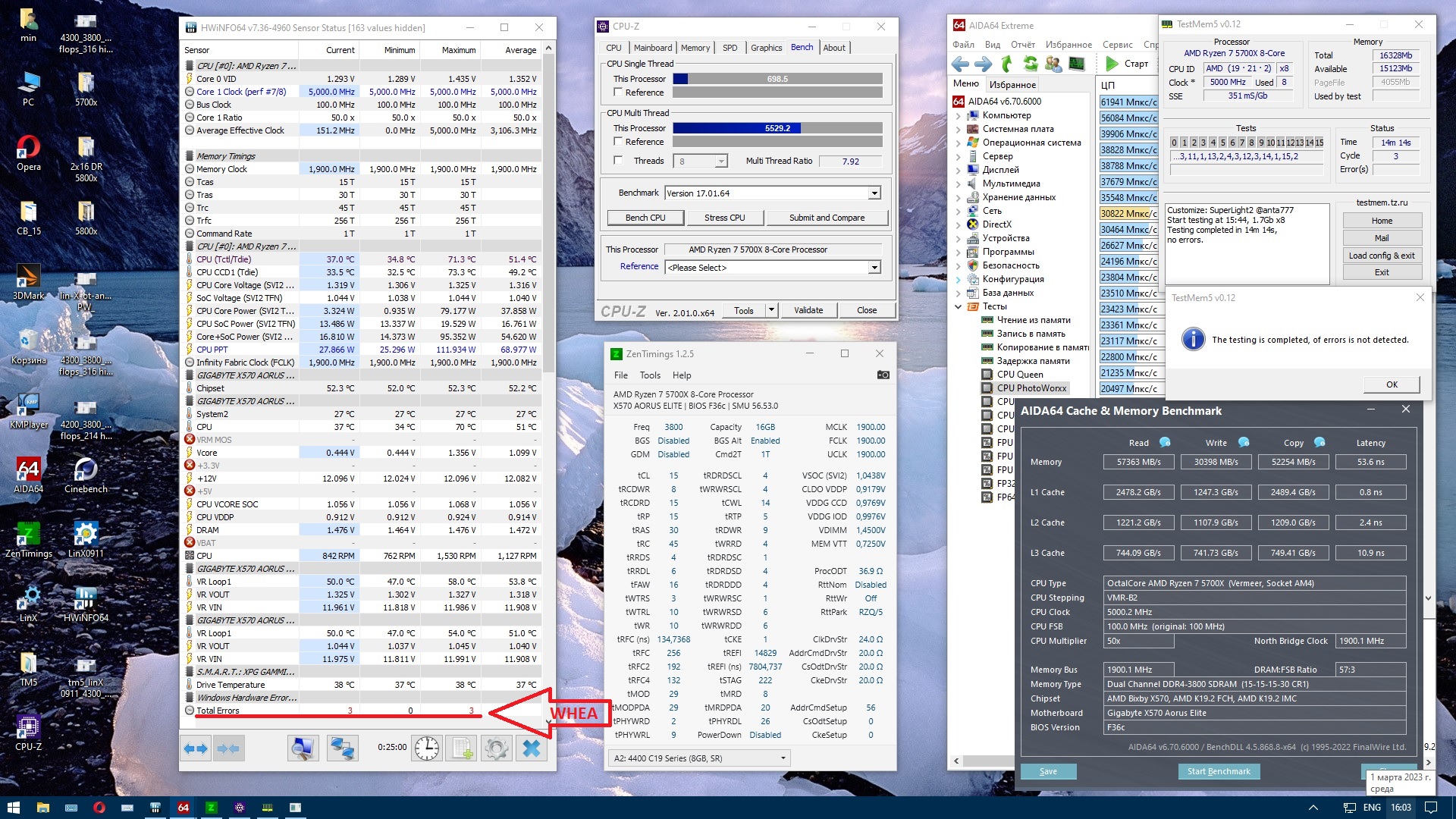1456x819 pixels.
Task: Click HWiNFO reset clock icon
Action: pos(426,748)
